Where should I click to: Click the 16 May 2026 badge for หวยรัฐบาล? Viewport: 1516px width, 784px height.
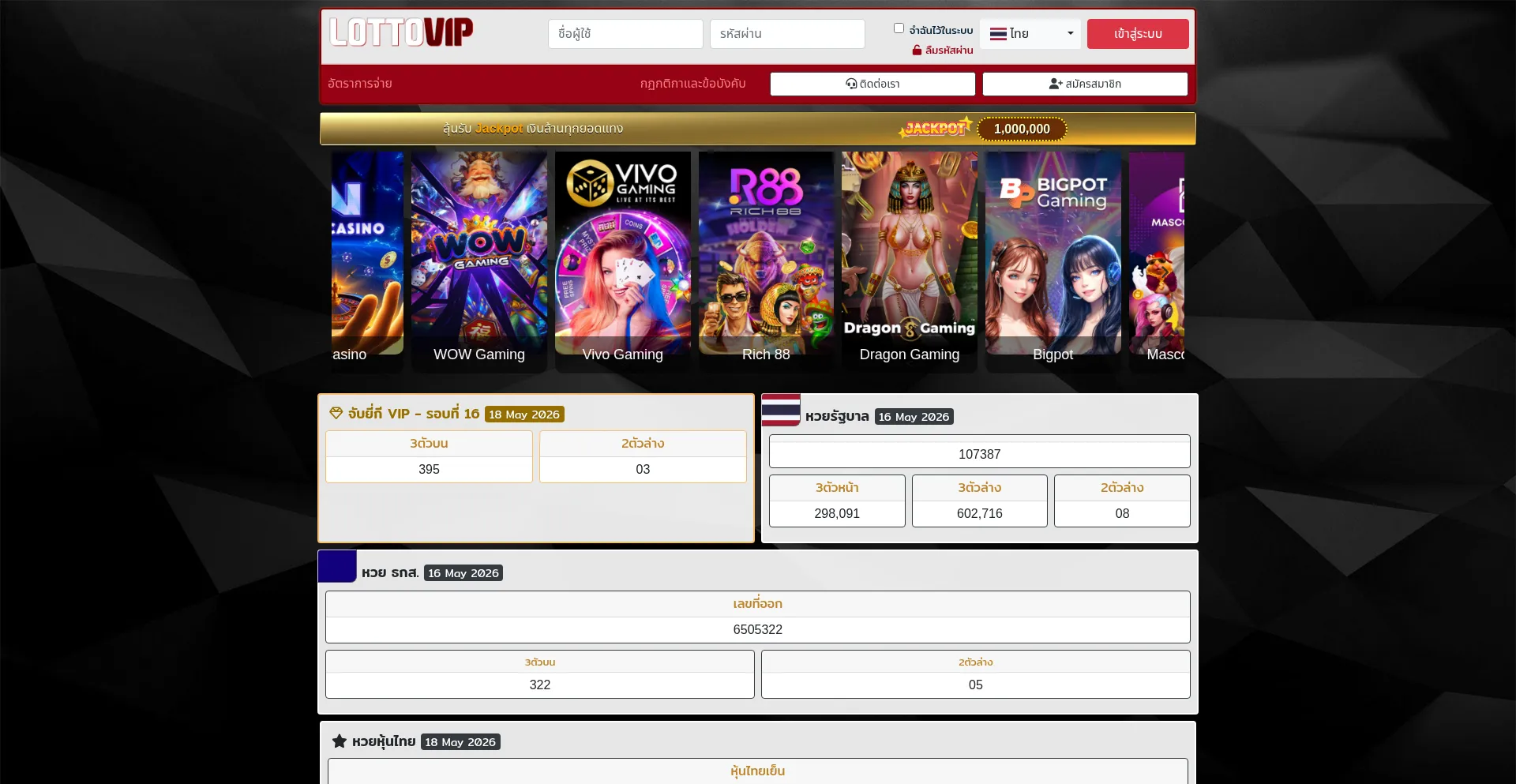(914, 417)
